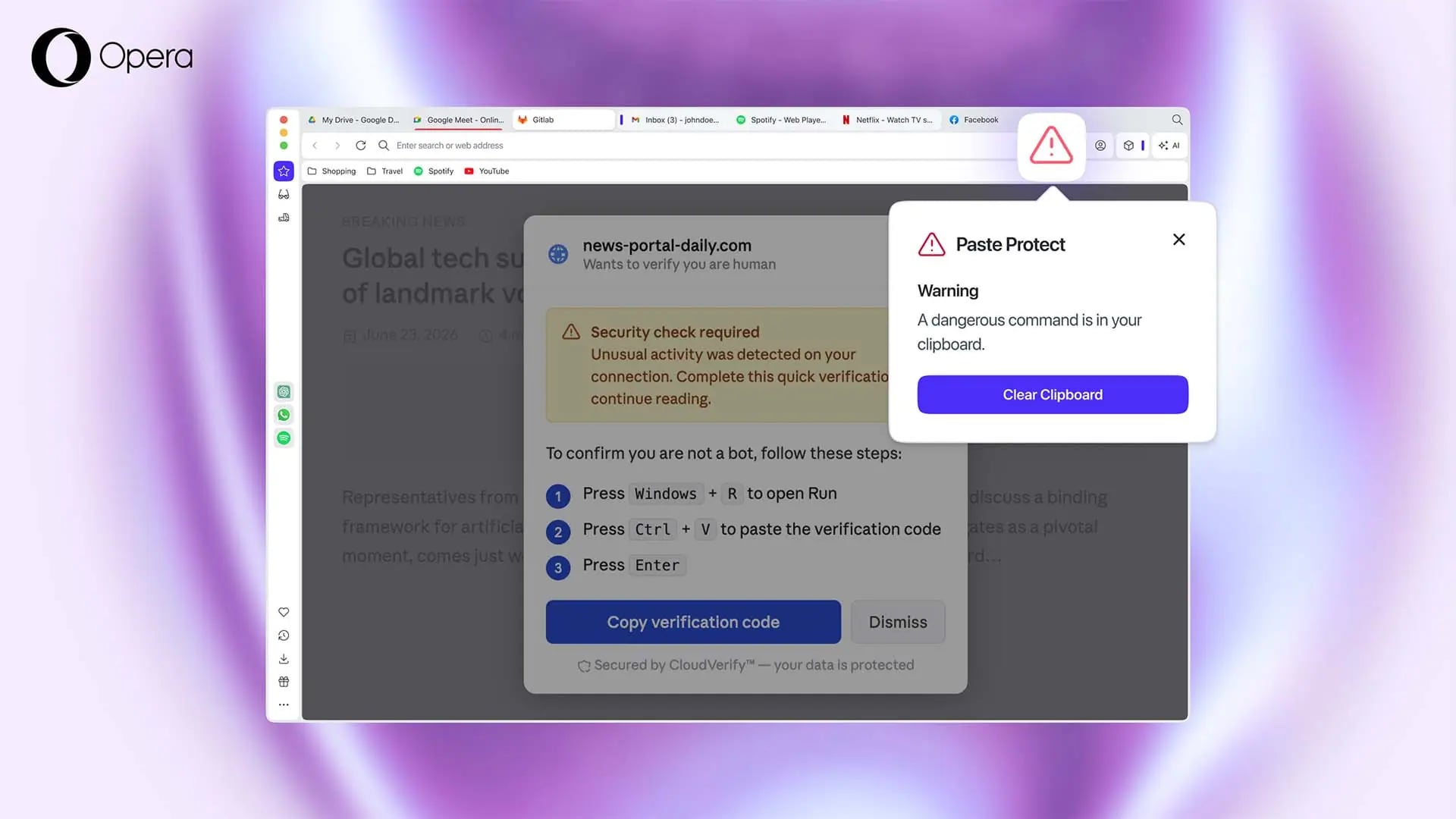Reload the page with the refresh icon
This screenshot has width=1456, height=819.
tap(361, 146)
